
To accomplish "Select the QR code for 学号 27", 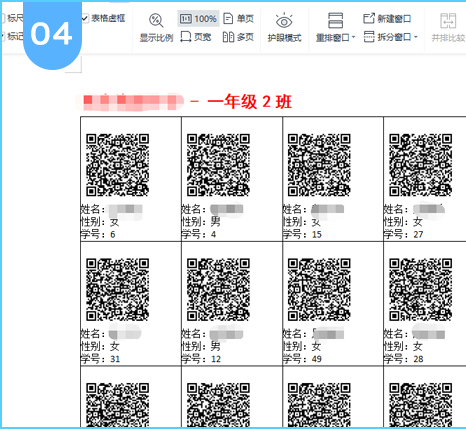I will click(x=421, y=165).
